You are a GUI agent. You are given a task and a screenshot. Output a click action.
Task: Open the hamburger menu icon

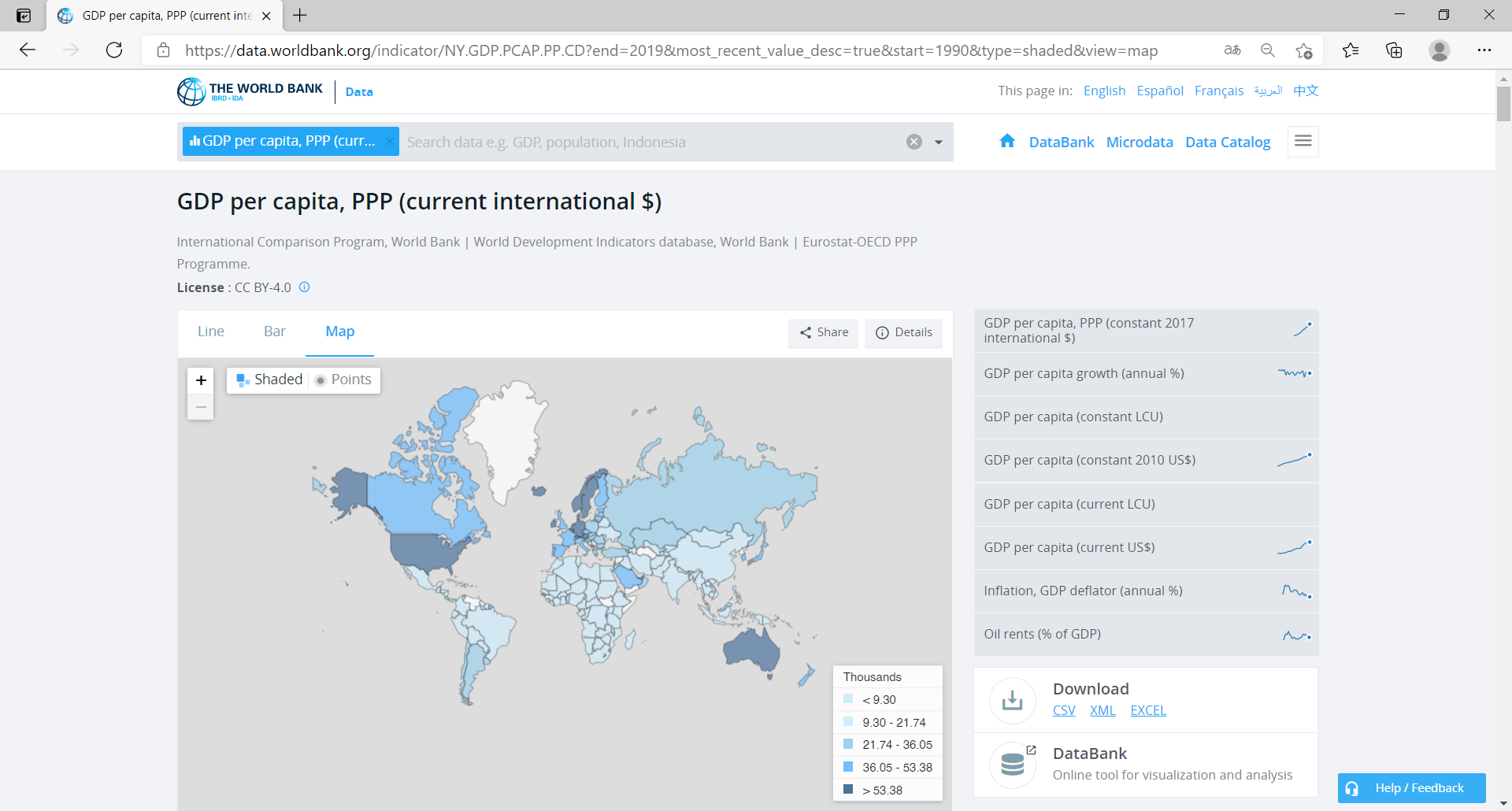[x=1303, y=141]
